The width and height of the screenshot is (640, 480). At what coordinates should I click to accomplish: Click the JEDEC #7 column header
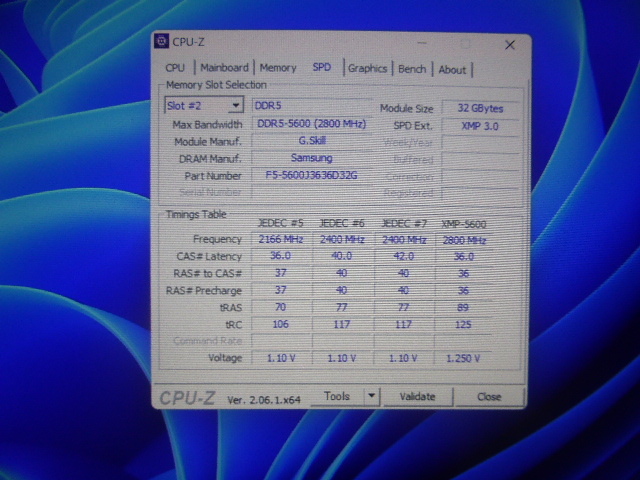[x=404, y=224]
